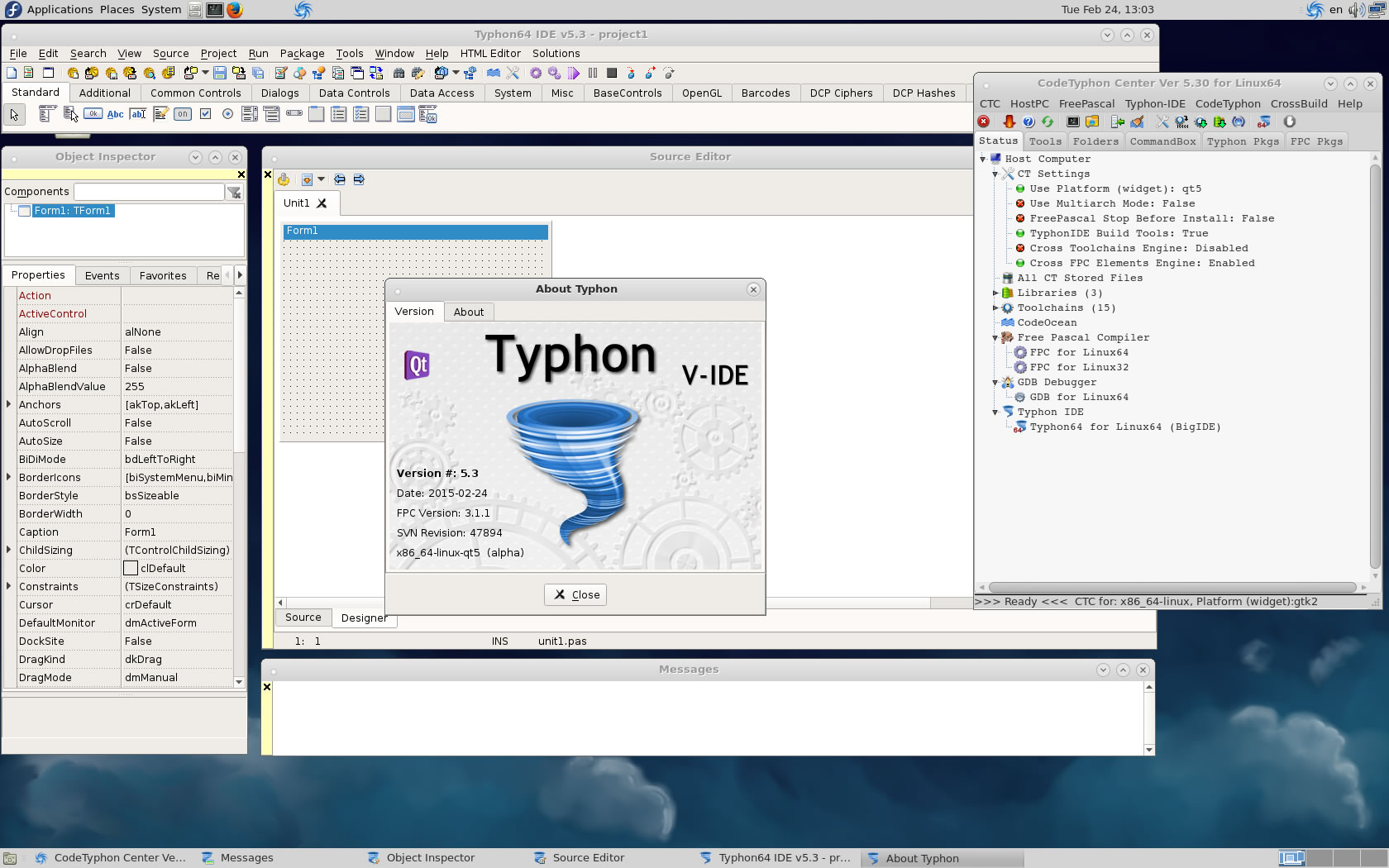Select the TRadioButton component palette icon
This screenshot has width=1389, height=868.
coord(227,114)
